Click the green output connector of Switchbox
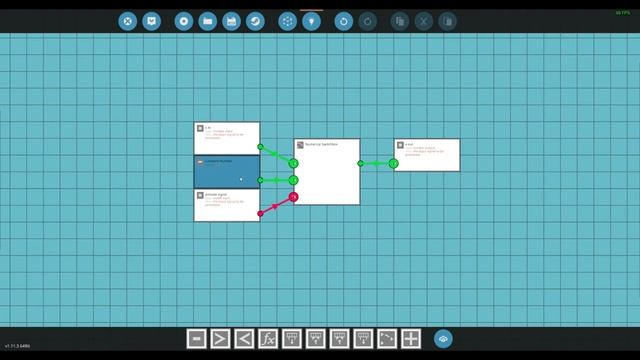 tap(360, 163)
